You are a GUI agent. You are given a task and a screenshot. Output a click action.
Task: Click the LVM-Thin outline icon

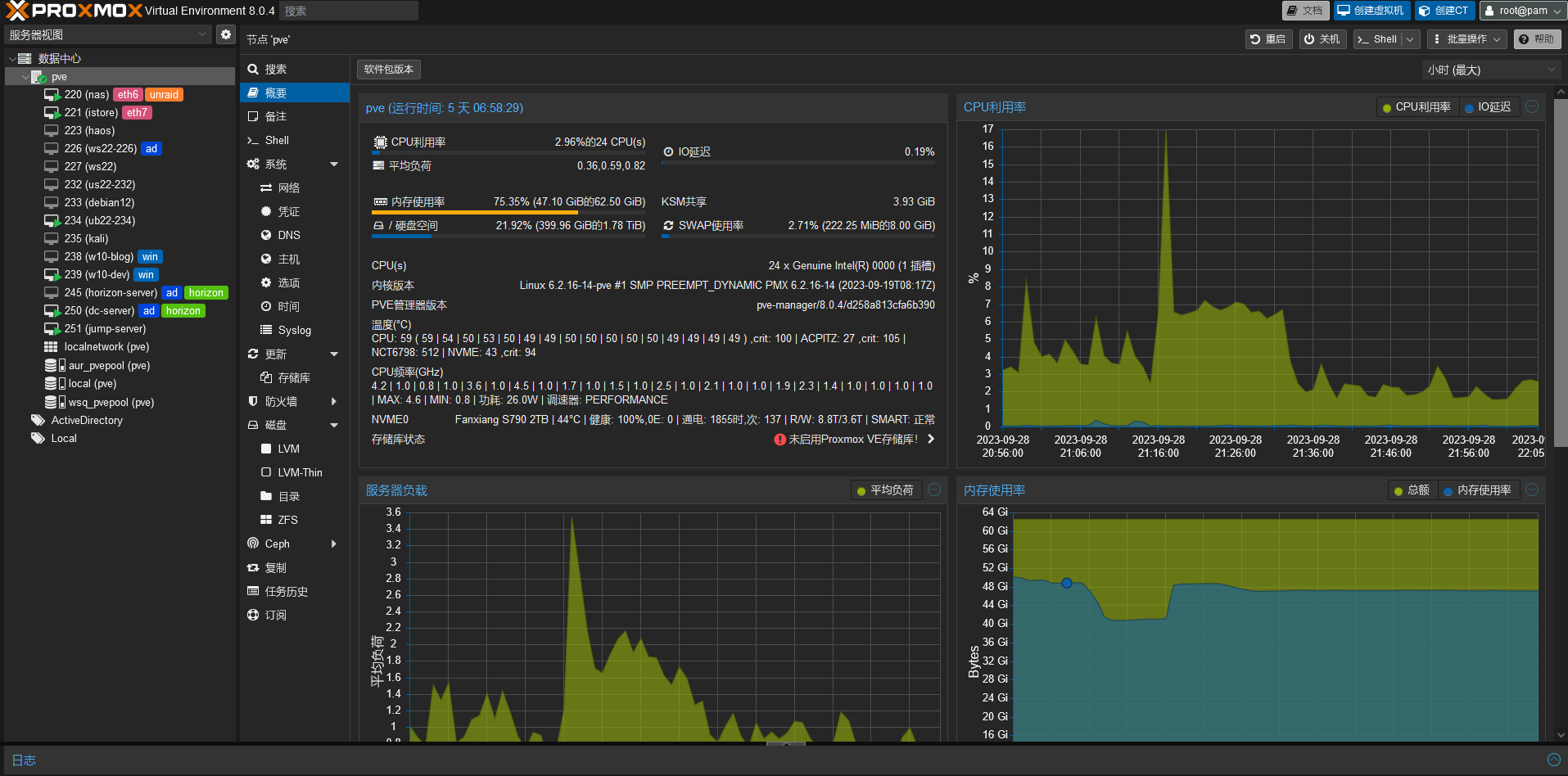[x=266, y=473]
